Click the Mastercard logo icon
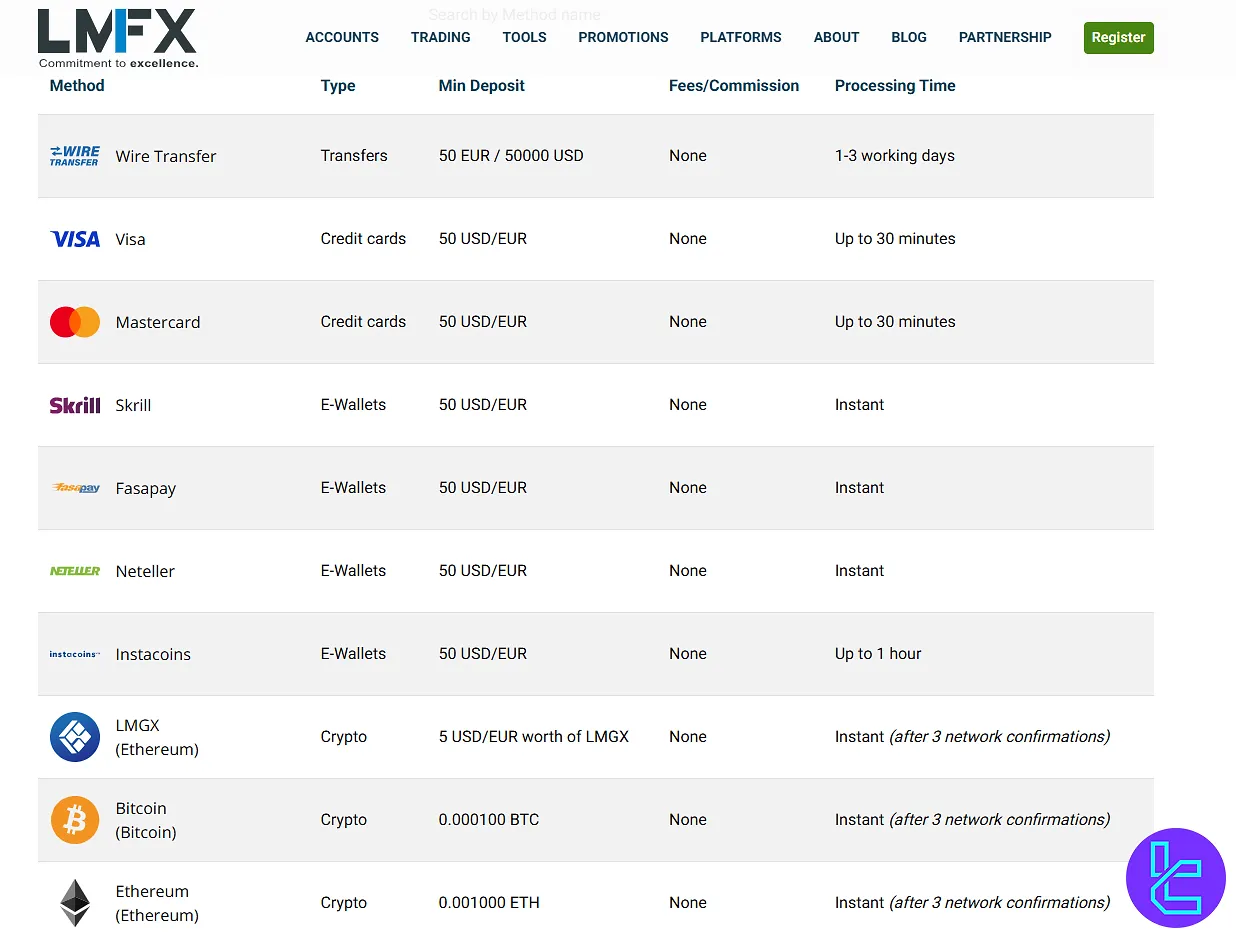1236x938 pixels. coord(75,322)
